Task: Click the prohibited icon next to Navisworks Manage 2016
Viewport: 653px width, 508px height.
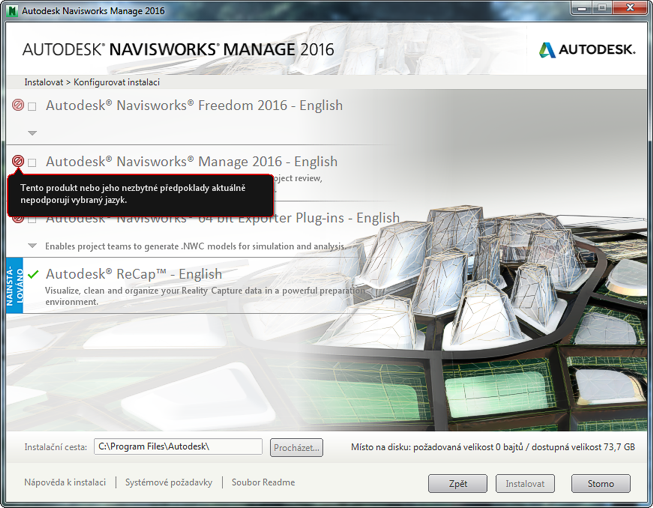Action: pyautogui.click(x=18, y=161)
